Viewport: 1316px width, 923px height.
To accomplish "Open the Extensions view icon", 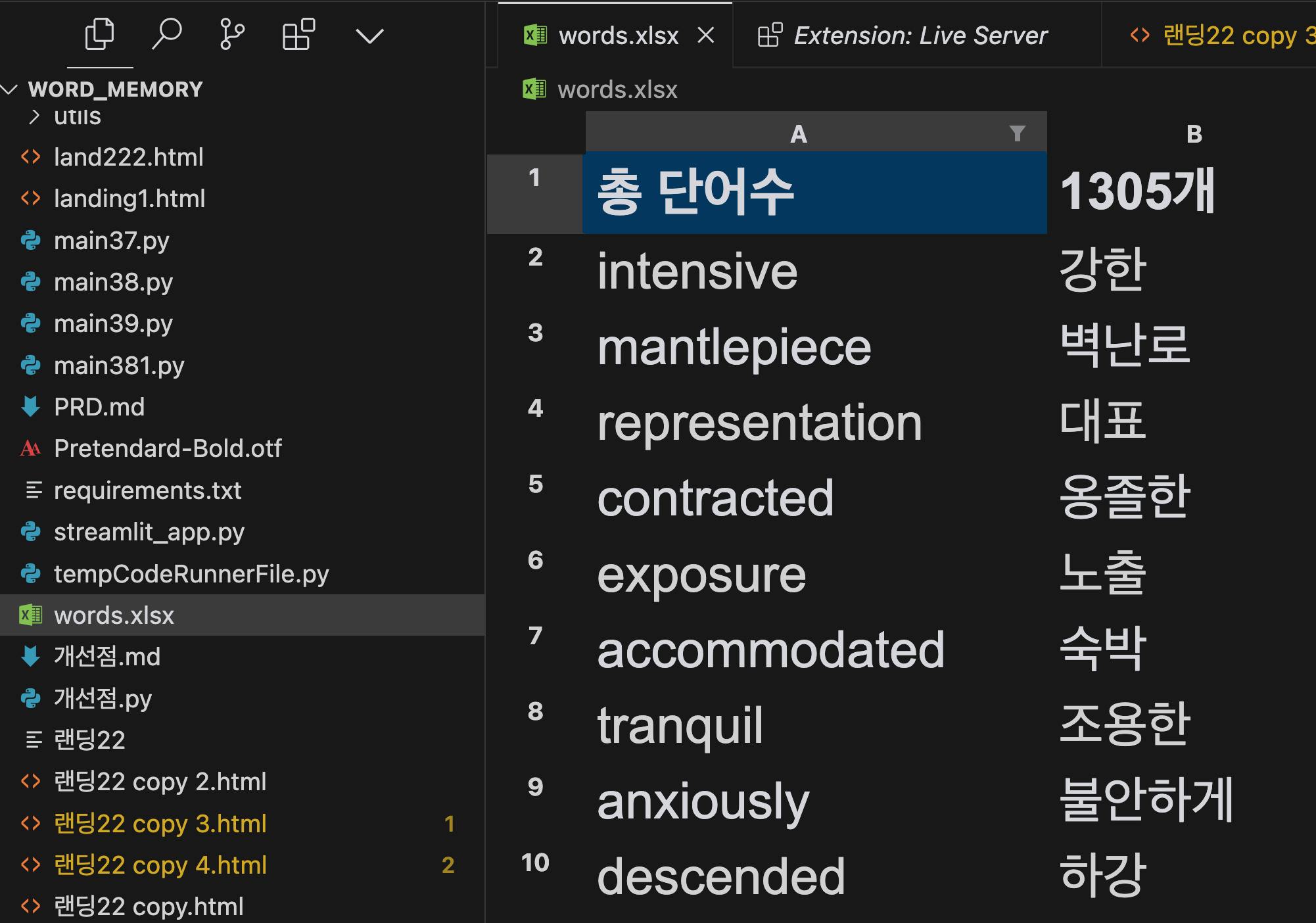I will [x=298, y=34].
